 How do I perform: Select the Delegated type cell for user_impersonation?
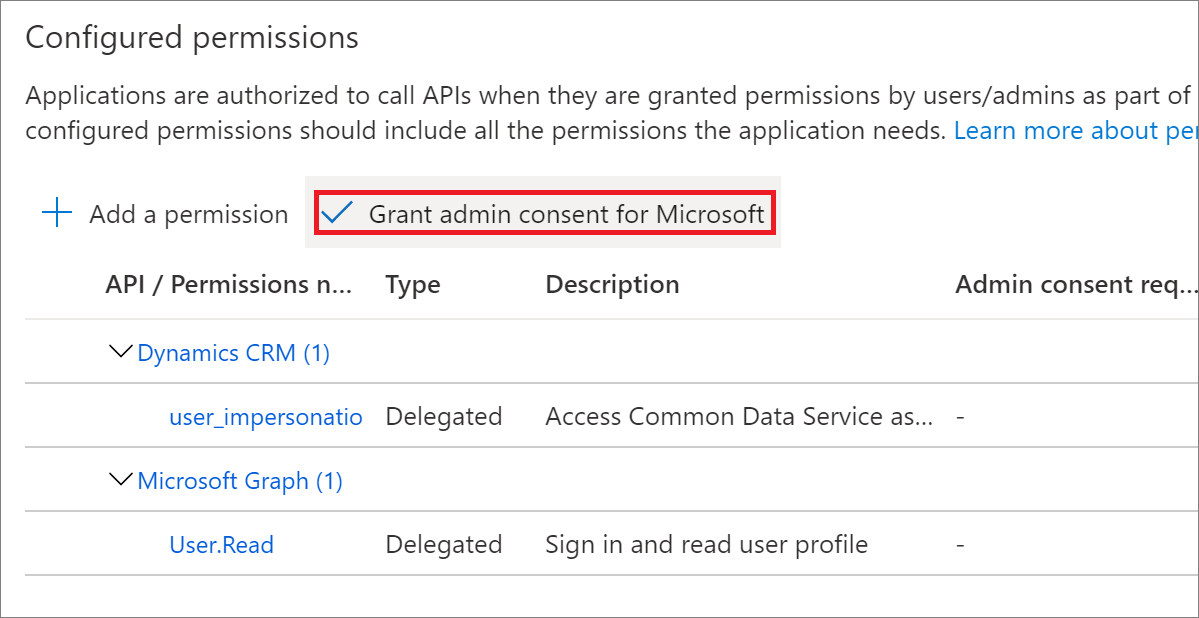tap(444, 416)
